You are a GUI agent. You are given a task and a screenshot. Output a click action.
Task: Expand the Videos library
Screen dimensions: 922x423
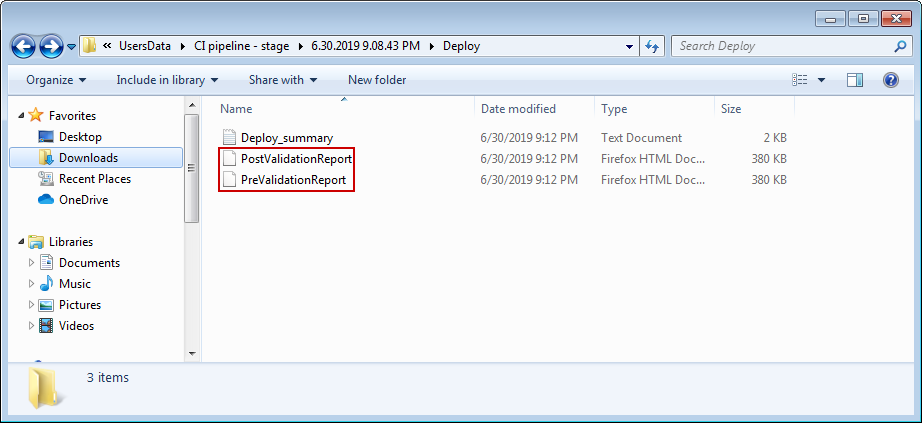32,326
